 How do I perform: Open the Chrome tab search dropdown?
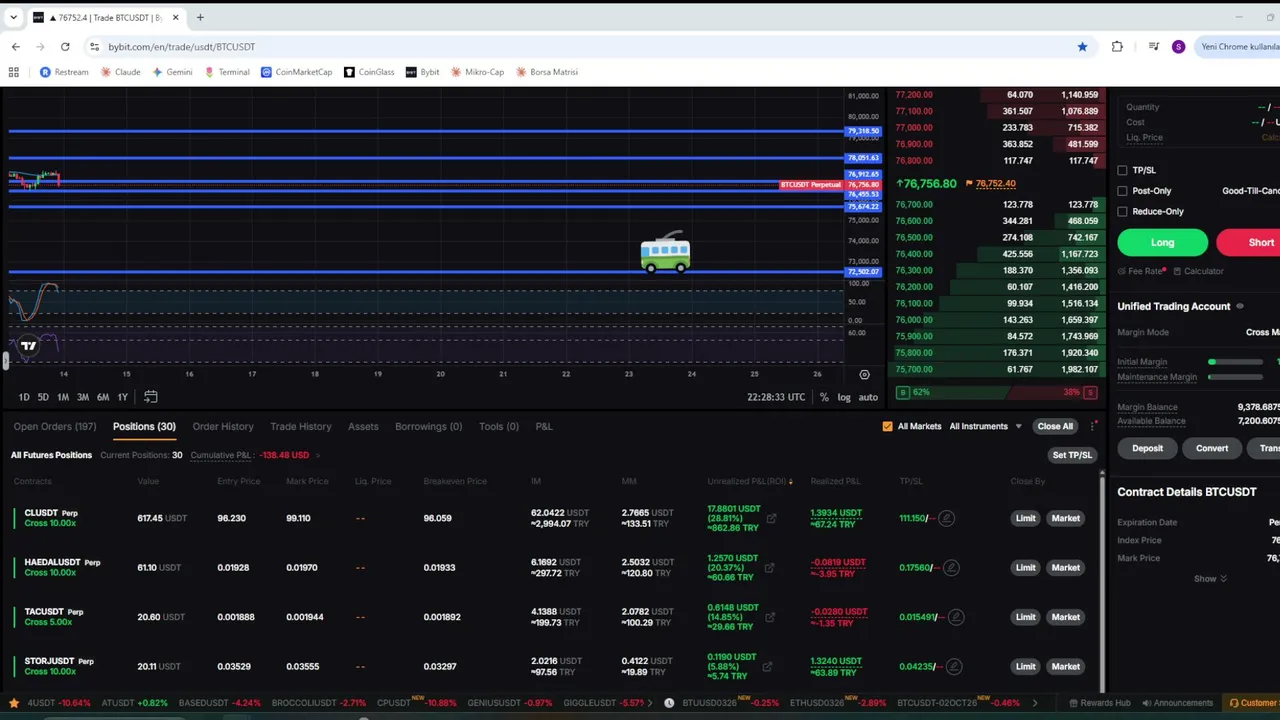(x=14, y=17)
